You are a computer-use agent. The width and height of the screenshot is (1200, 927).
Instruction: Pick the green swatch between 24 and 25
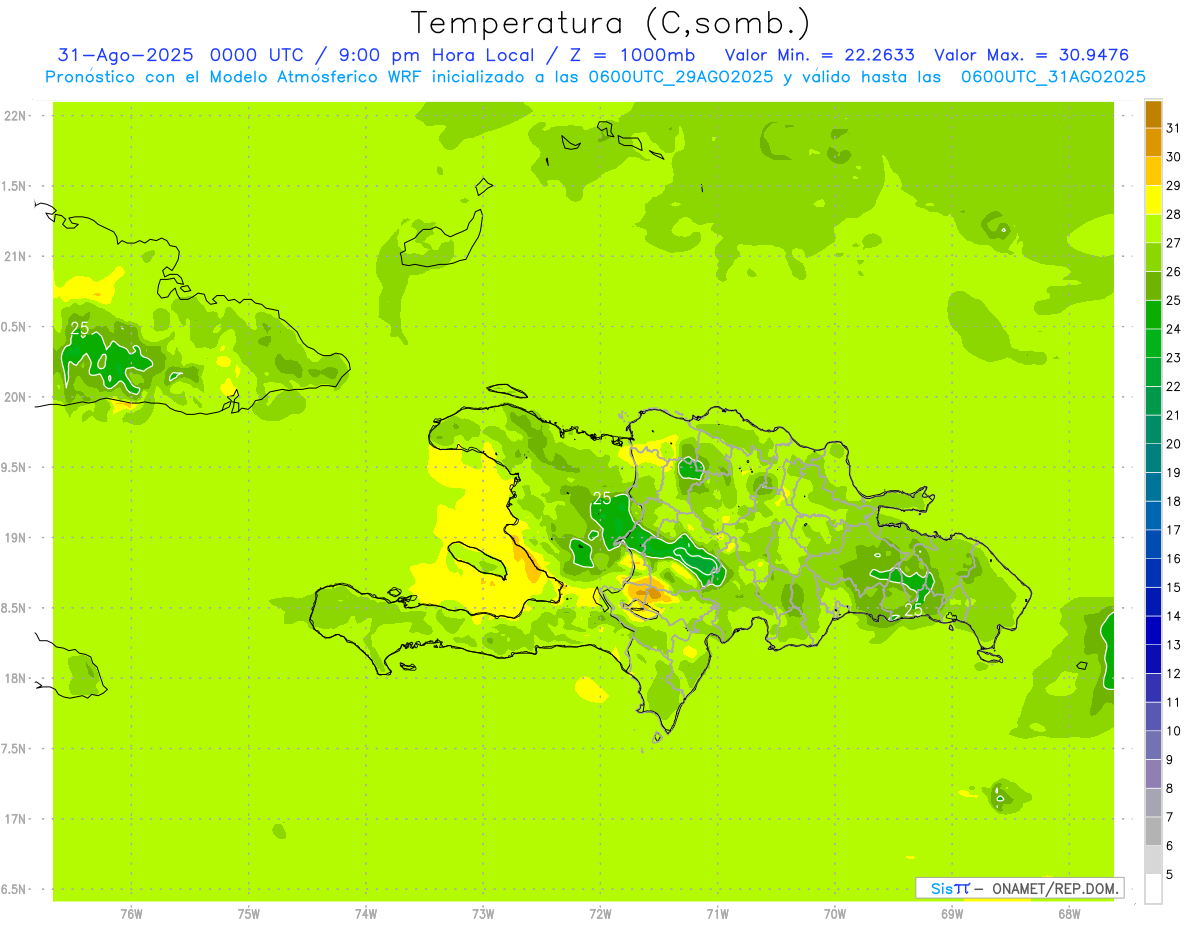[x=1153, y=315]
